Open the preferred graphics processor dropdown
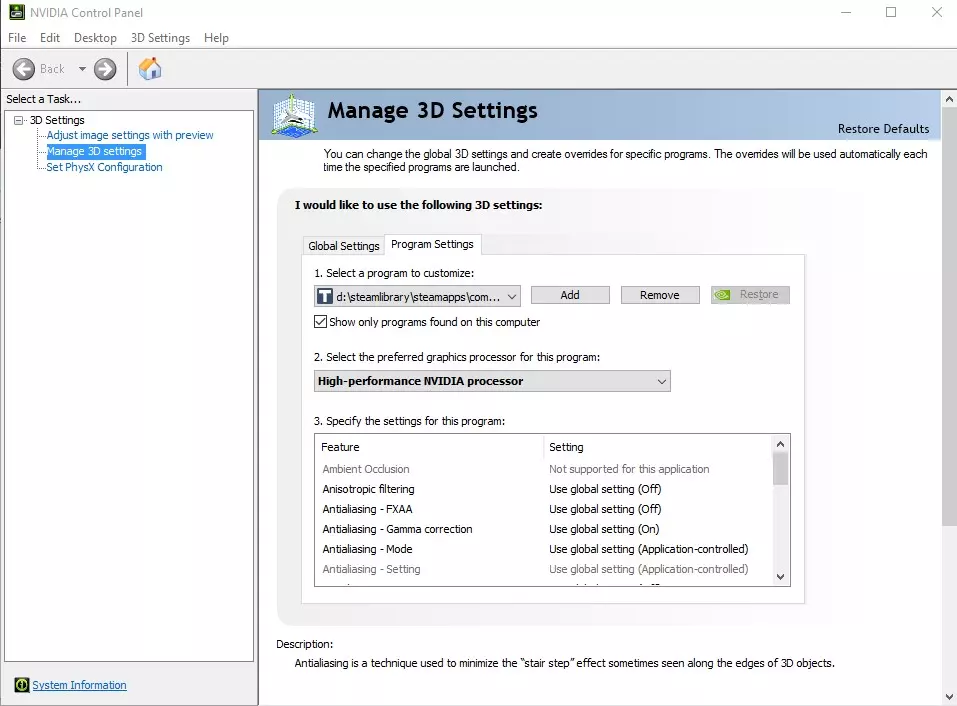Viewport: 957px width, 706px height. pos(492,381)
